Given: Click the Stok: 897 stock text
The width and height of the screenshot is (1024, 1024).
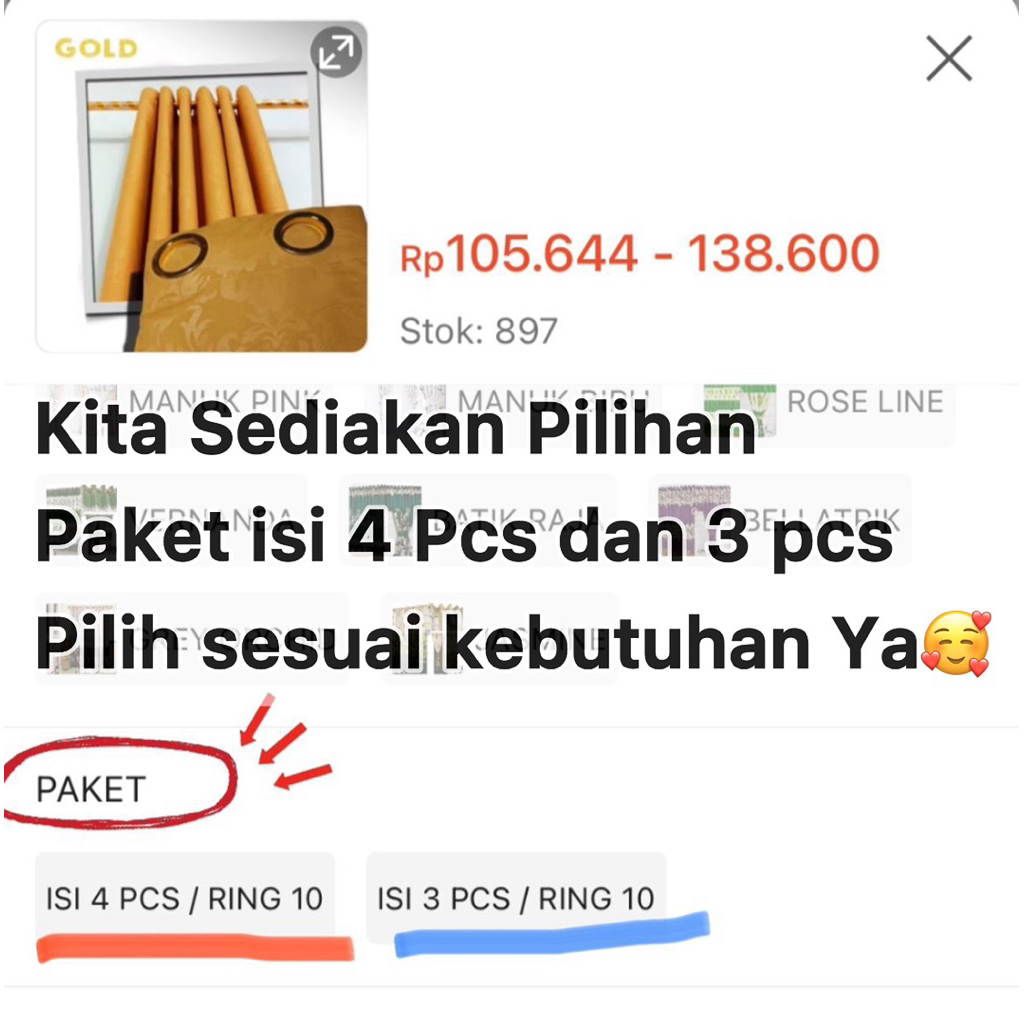Looking at the screenshot, I should [x=479, y=331].
